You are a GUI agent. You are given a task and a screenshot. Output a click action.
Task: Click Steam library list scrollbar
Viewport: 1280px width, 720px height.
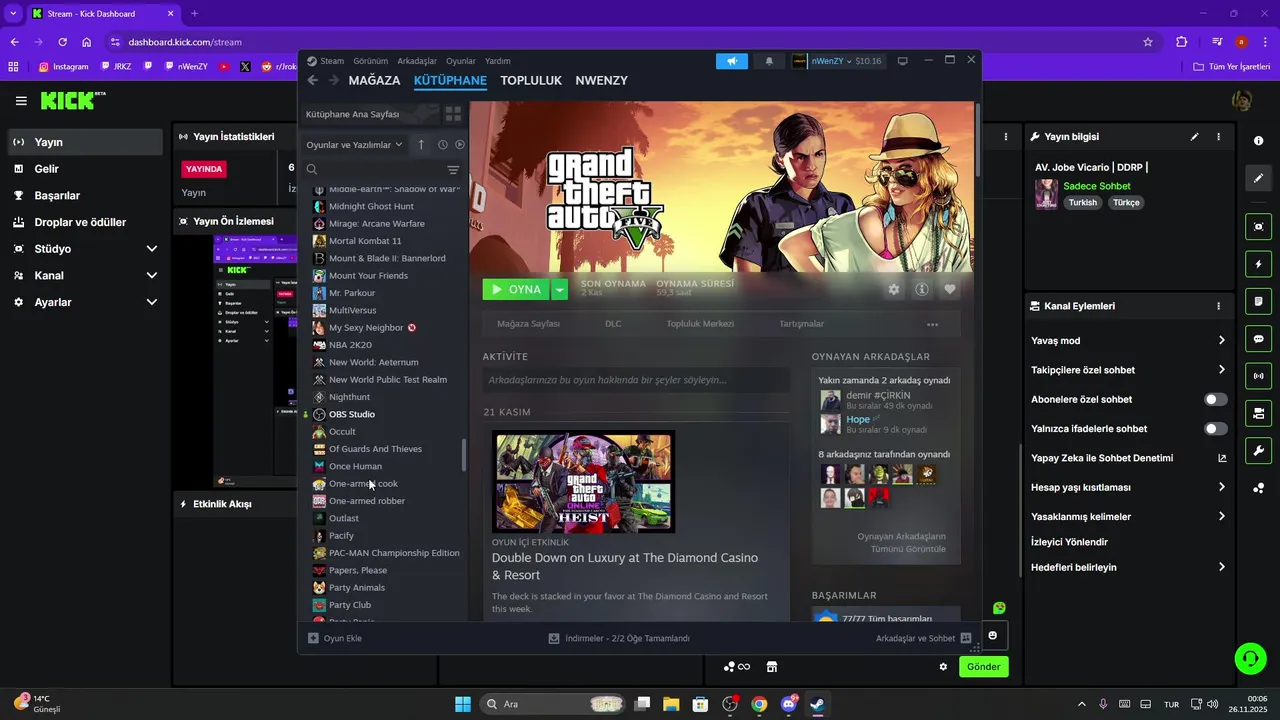pyautogui.click(x=463, y=455)
